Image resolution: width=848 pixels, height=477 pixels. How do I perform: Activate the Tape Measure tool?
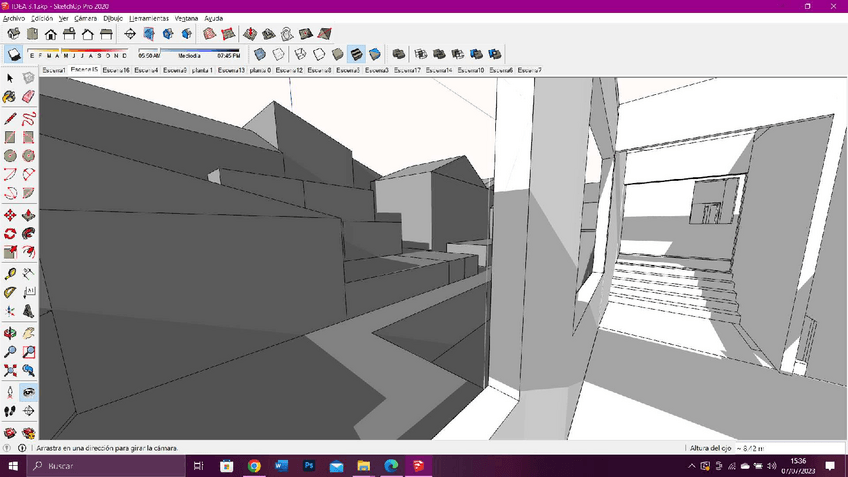10,273
